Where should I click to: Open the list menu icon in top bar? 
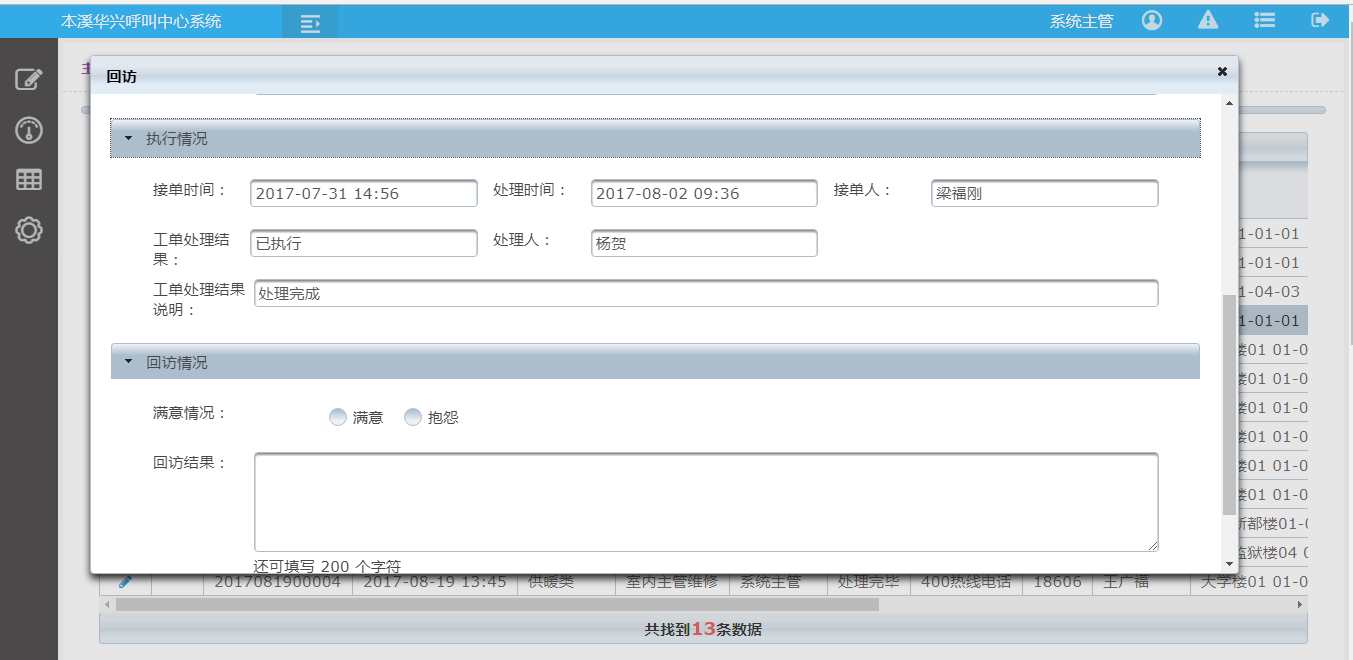point(1264,19)
